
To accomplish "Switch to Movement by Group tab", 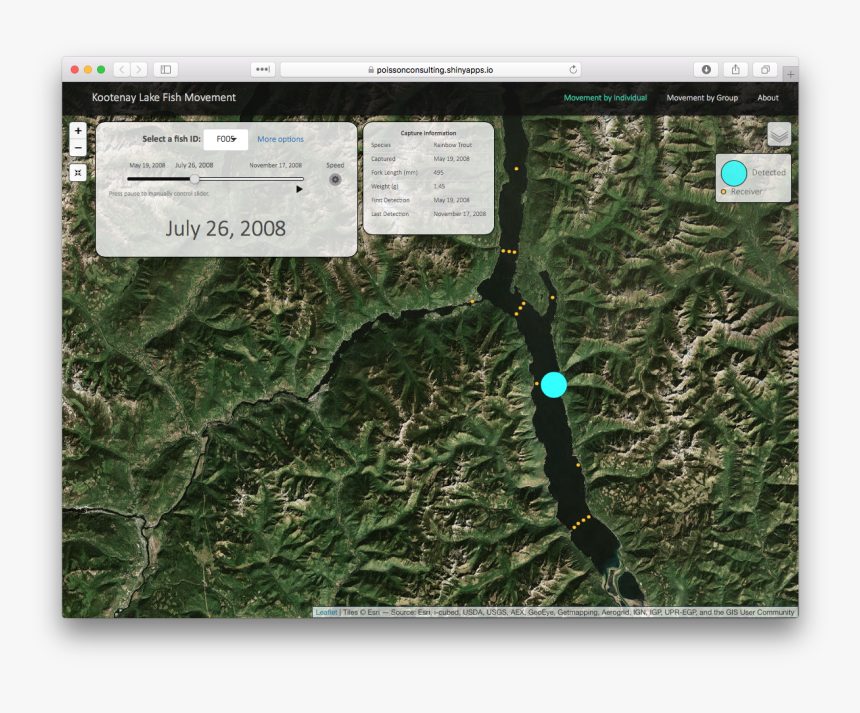I will point(702,98).
